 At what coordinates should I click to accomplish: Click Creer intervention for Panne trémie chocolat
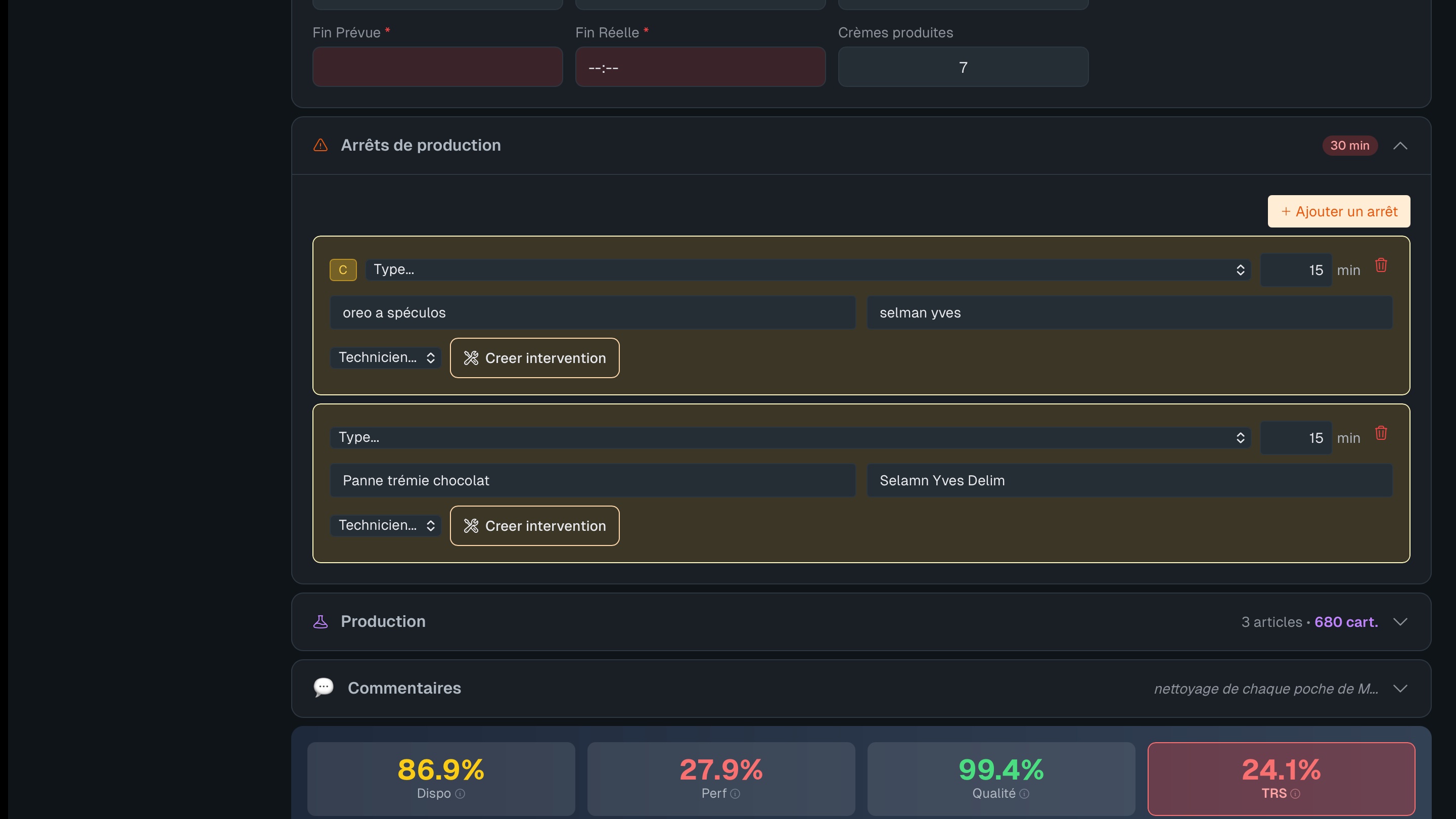[x=534, y=526]
